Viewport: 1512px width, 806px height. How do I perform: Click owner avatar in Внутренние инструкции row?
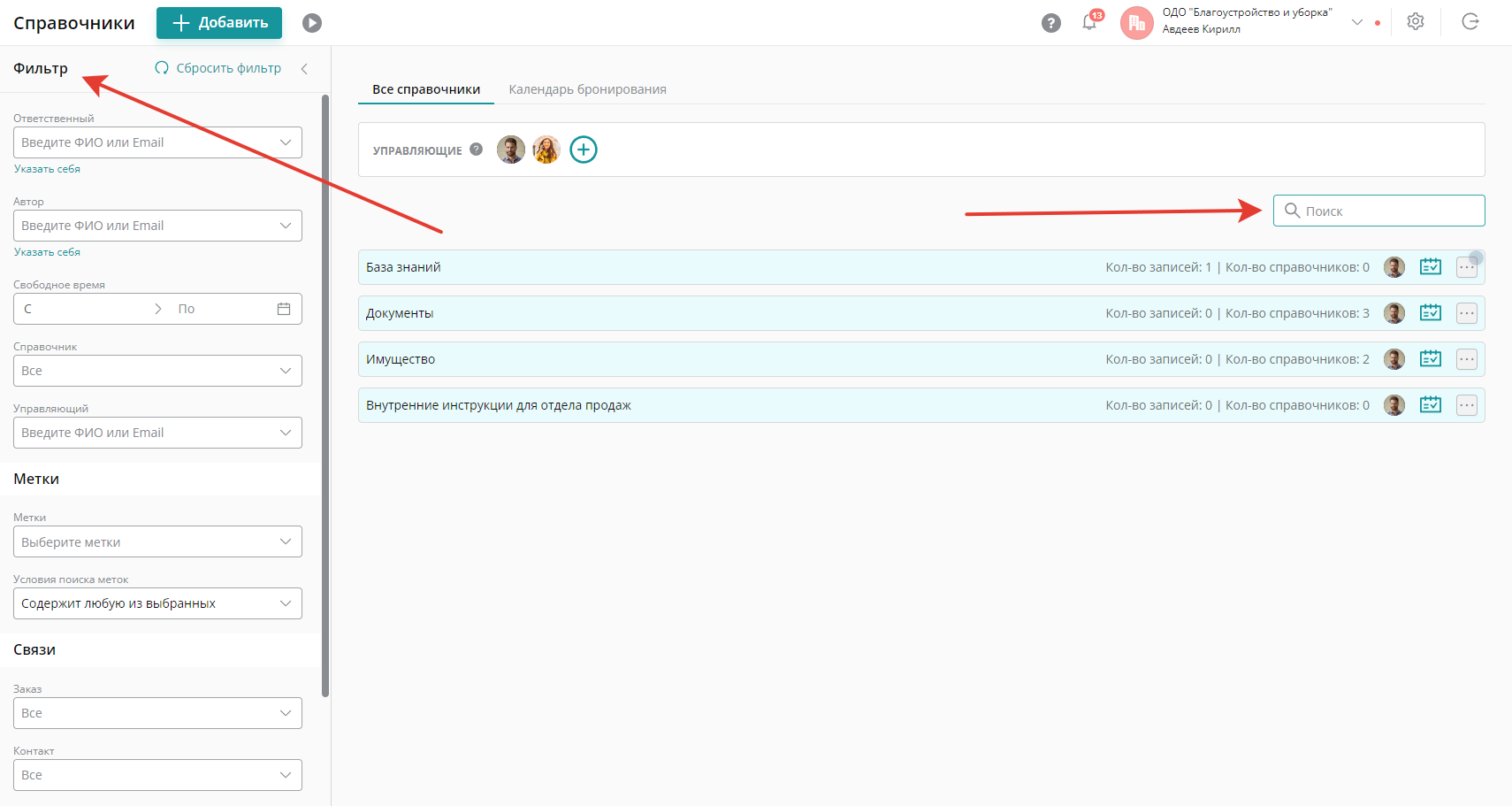[x=1394, y=405]
